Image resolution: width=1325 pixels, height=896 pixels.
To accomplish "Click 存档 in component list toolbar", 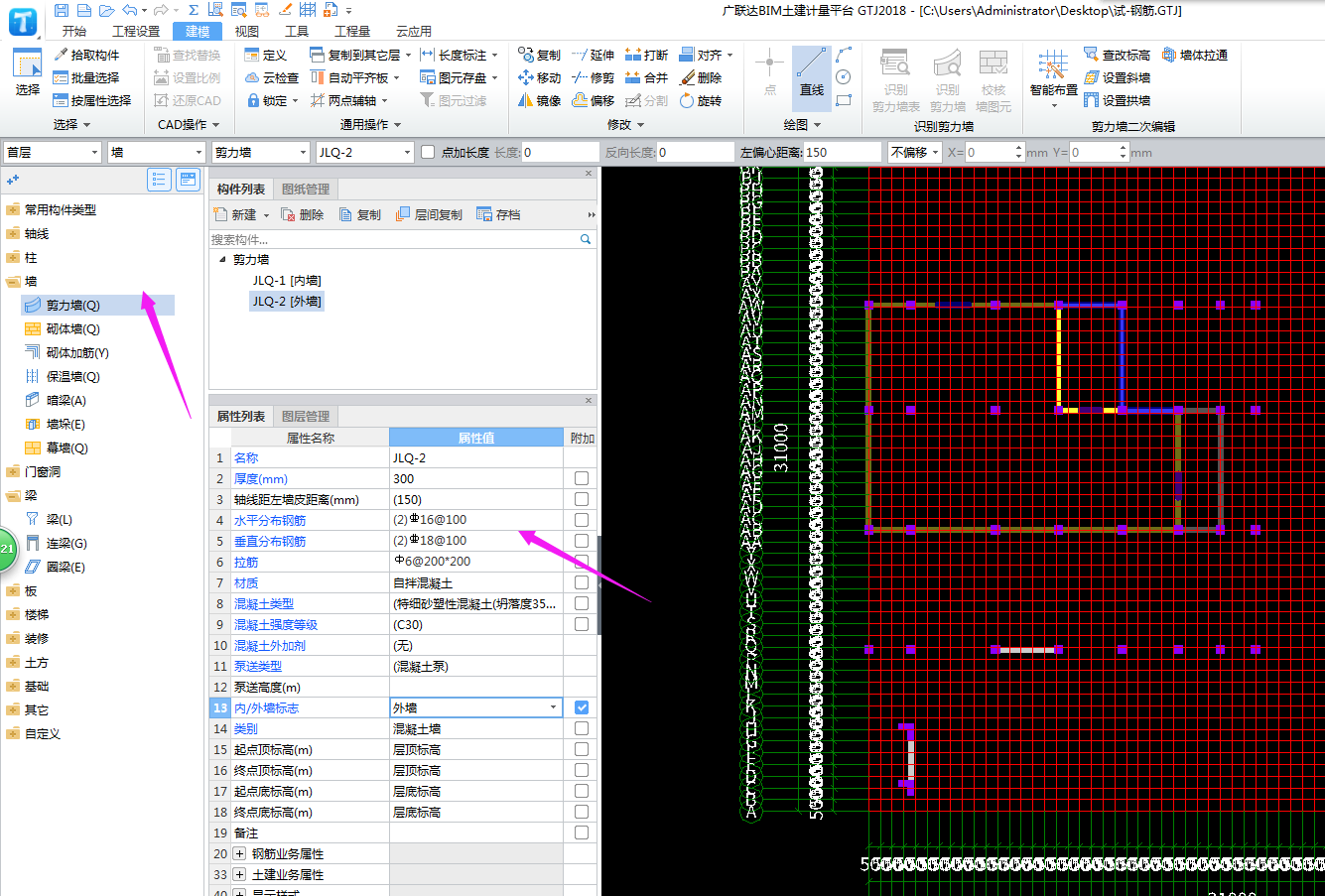I will click(x=498, y=214).
